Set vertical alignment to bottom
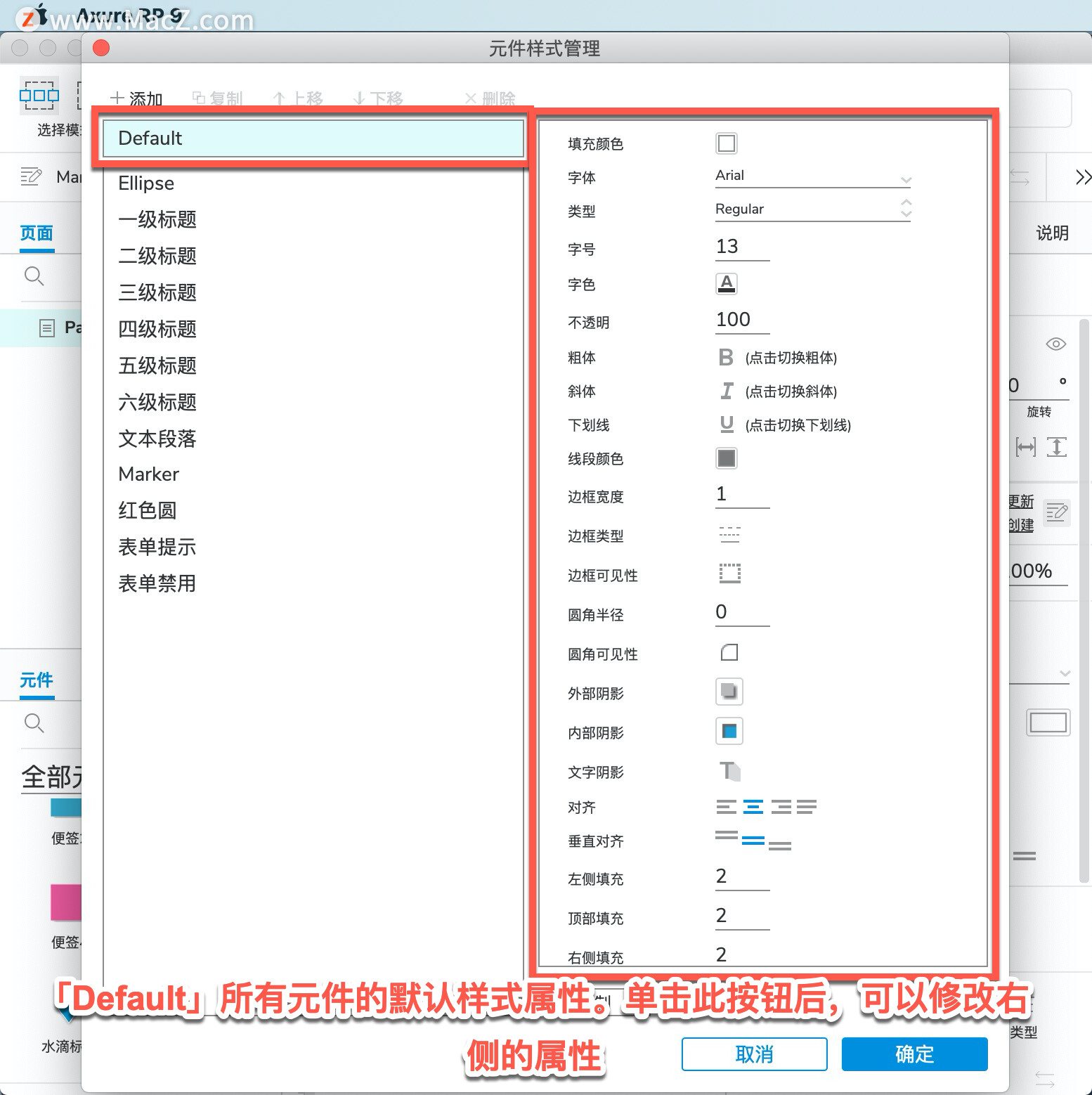 (x=780, y=845)
